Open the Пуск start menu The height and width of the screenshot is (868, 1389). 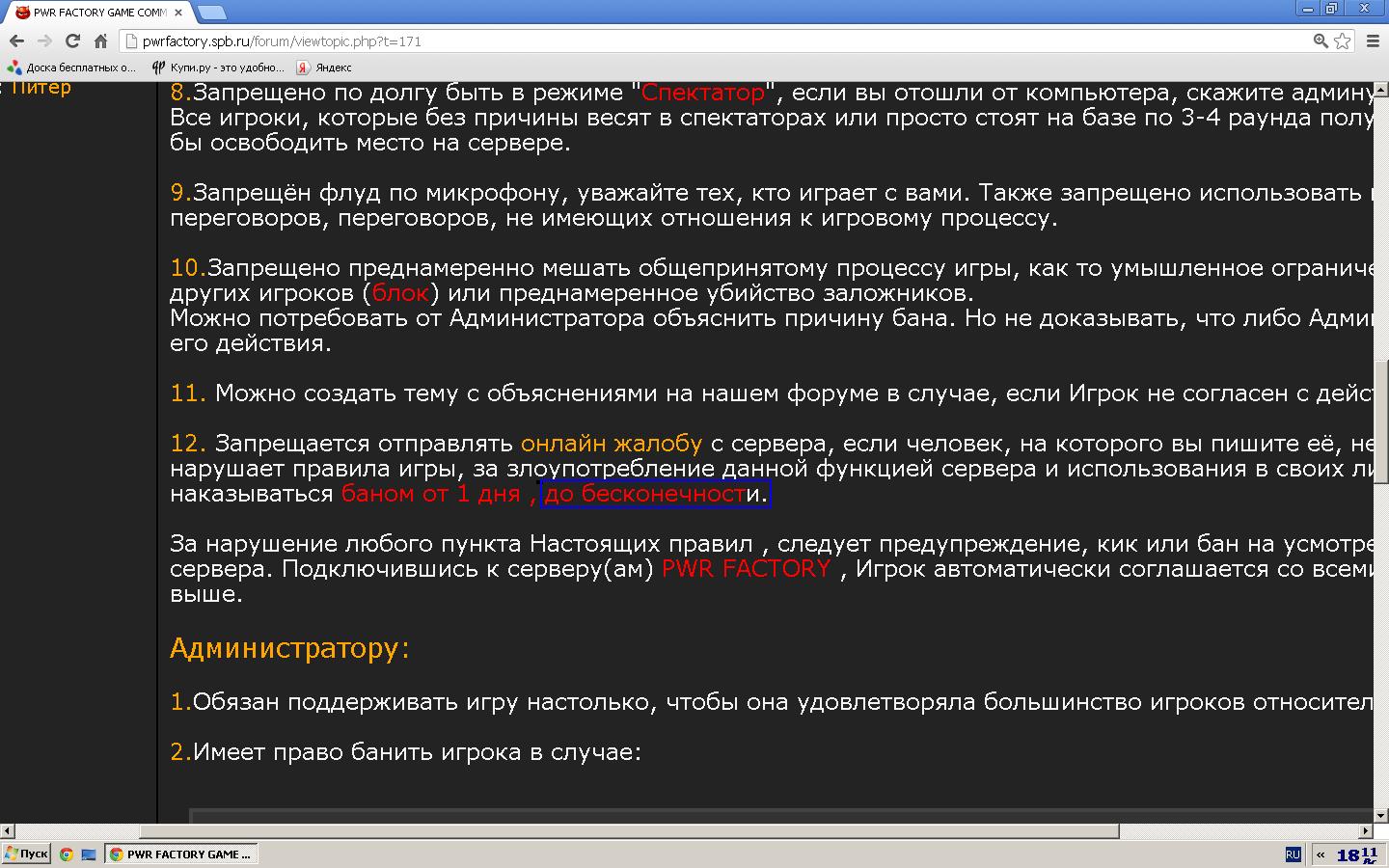pos(26,854)
